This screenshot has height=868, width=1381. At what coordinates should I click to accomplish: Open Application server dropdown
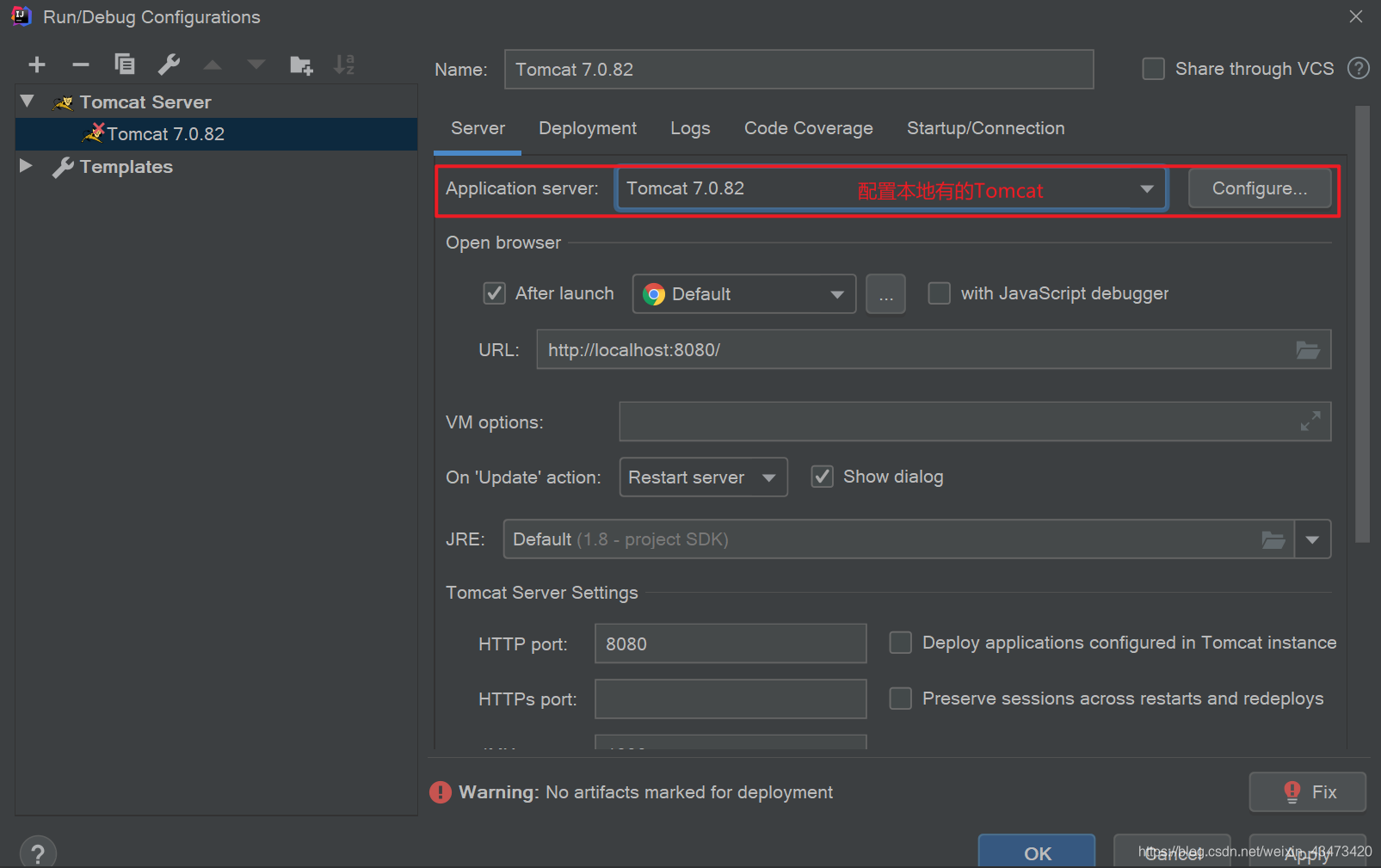(x=891, y=188)
